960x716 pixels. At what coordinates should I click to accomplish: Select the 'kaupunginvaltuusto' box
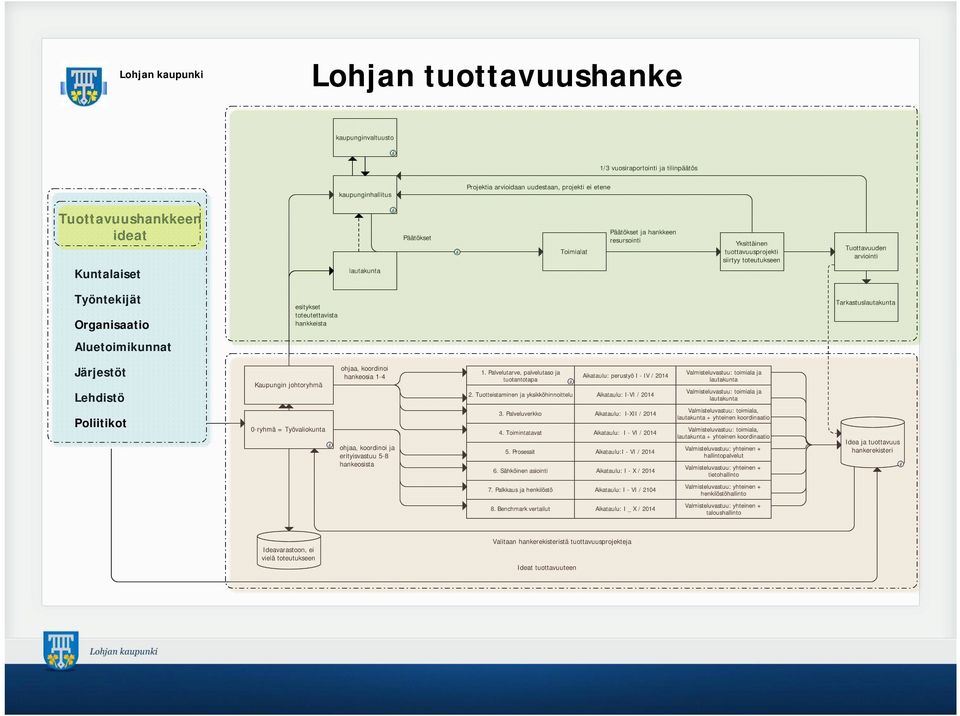coord(365,138)
